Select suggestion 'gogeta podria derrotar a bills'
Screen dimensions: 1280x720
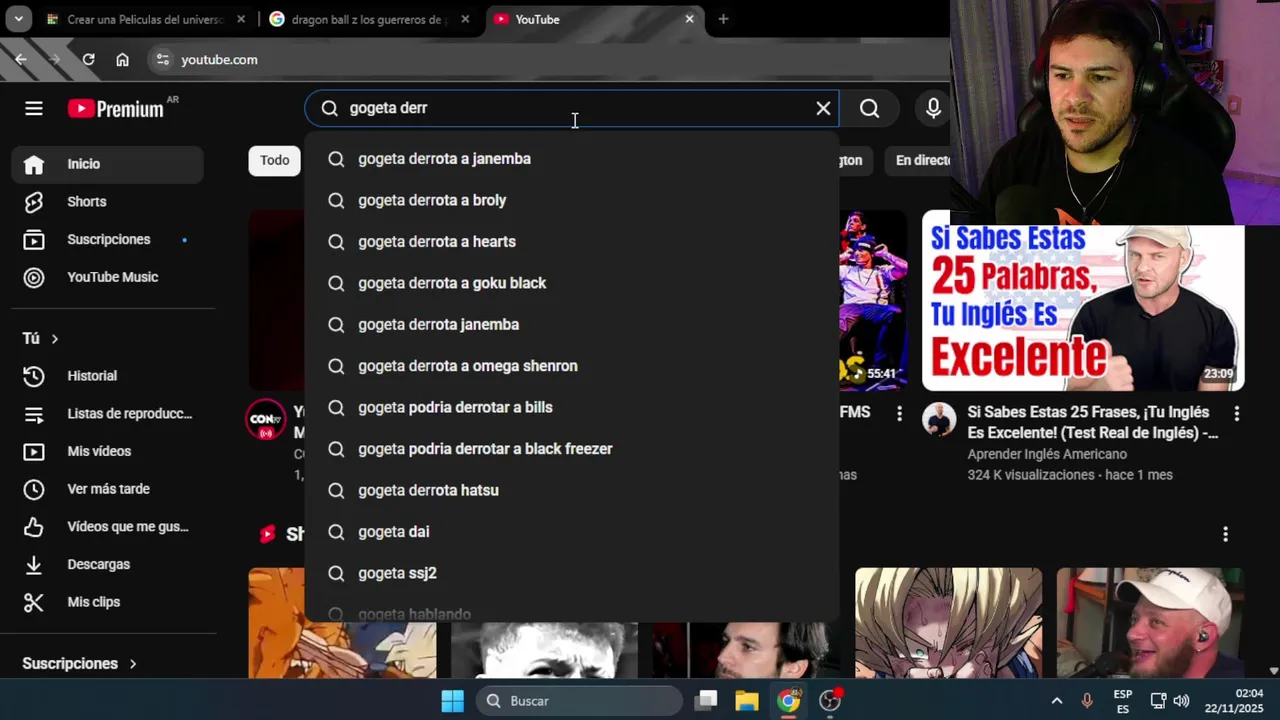[572, 408]
